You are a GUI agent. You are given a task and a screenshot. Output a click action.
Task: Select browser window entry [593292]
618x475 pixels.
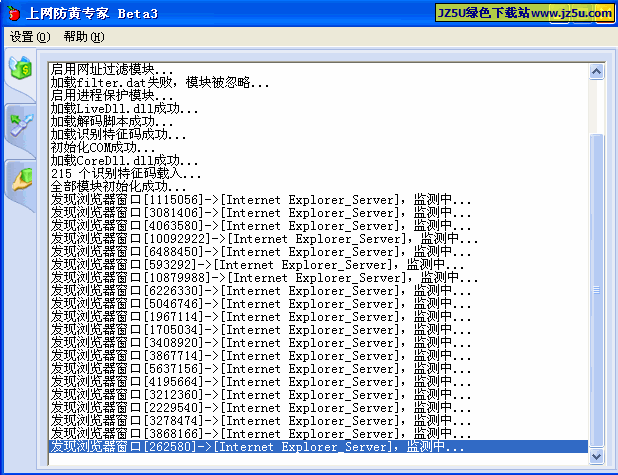pyautogui.click(x=318, y=265)
